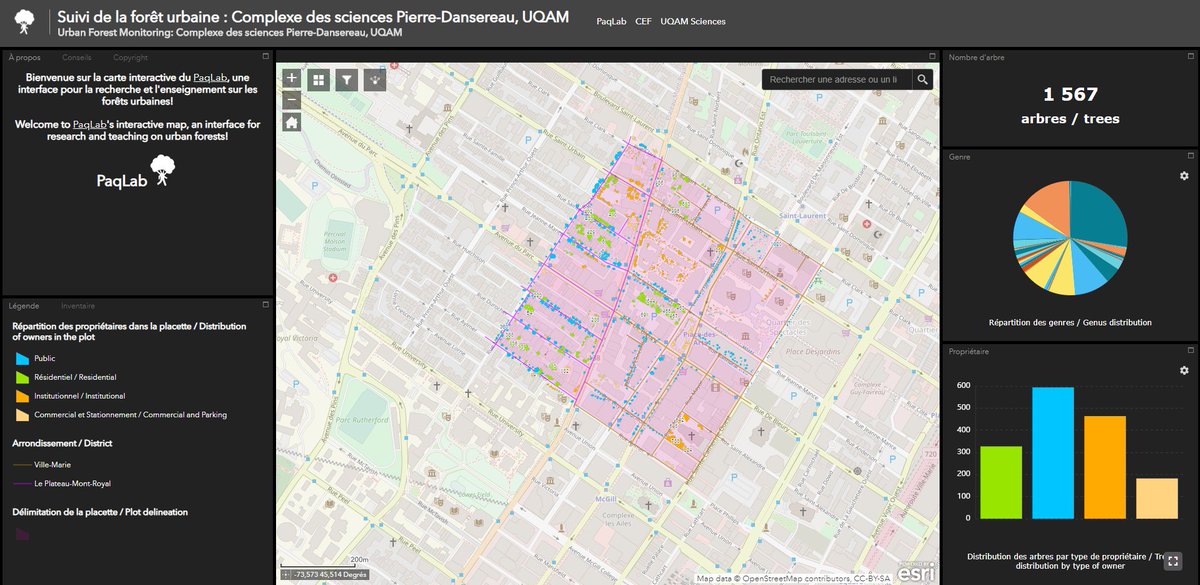Click the plot delineation purple legend swatch
Viewport: 1200px width, 585px height.
click(23, 535)
